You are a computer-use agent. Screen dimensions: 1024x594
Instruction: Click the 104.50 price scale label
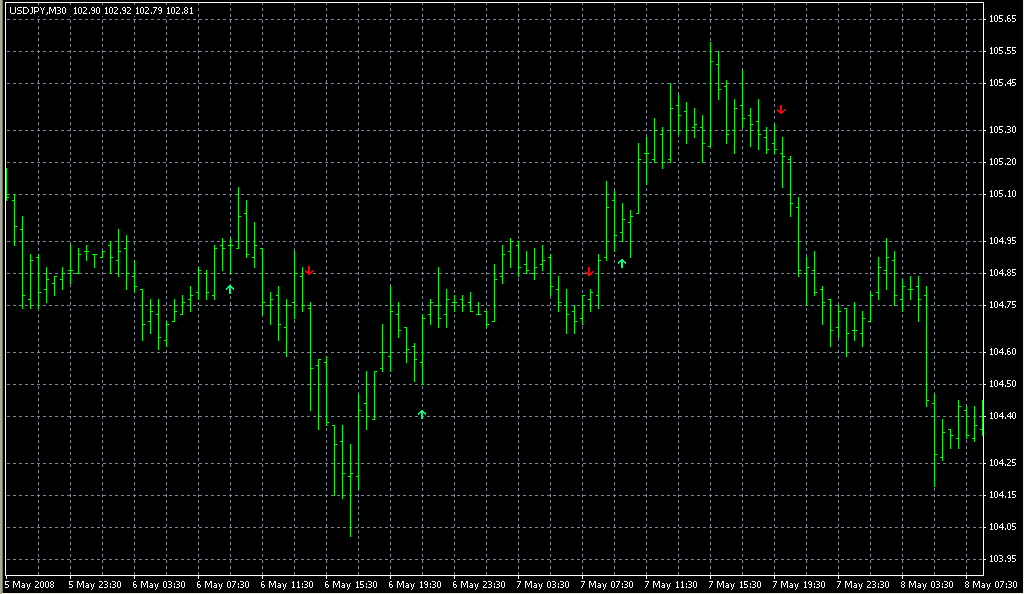coord(1002,384)
